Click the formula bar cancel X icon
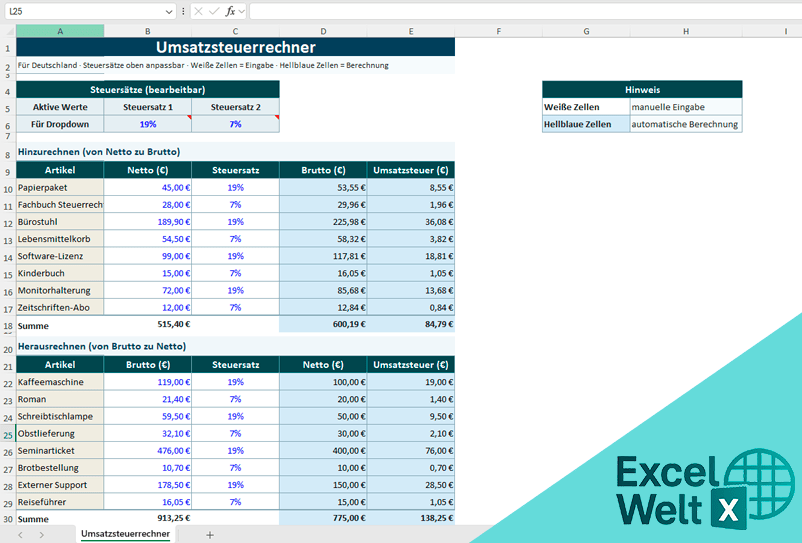The image size is (802, 543). click(198, 11)
